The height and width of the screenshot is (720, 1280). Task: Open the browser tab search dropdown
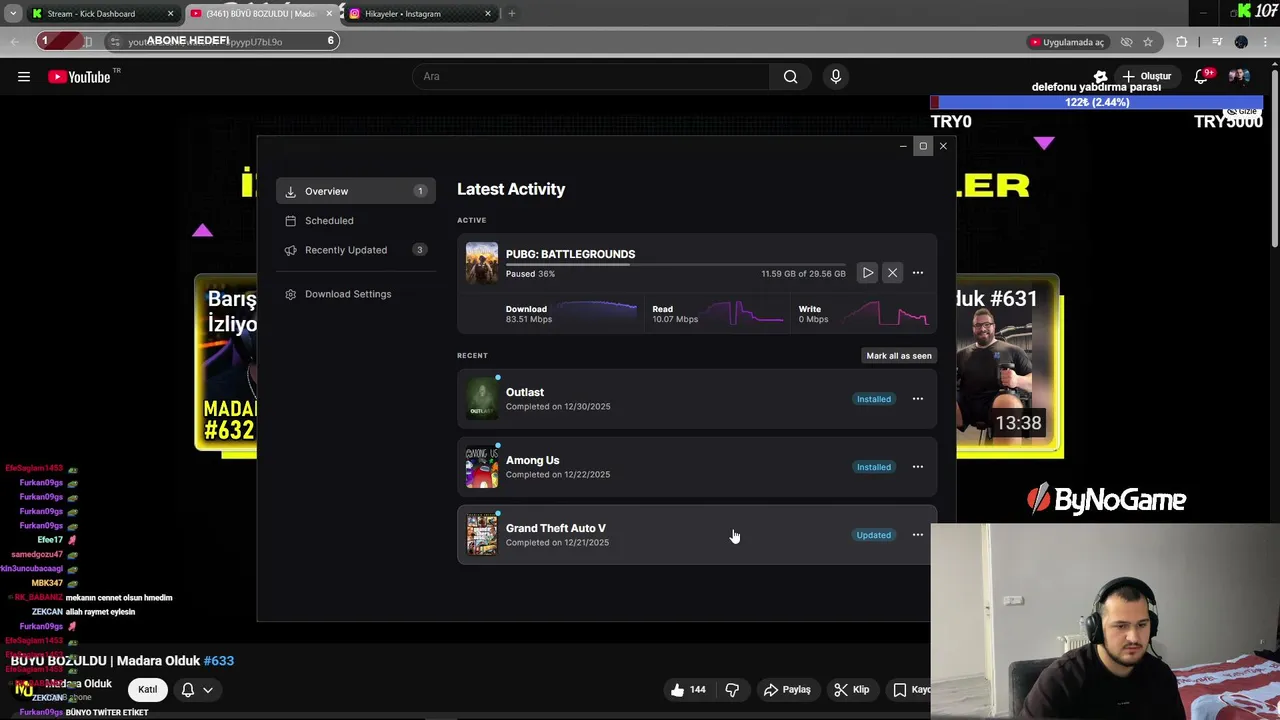(13, 14)
